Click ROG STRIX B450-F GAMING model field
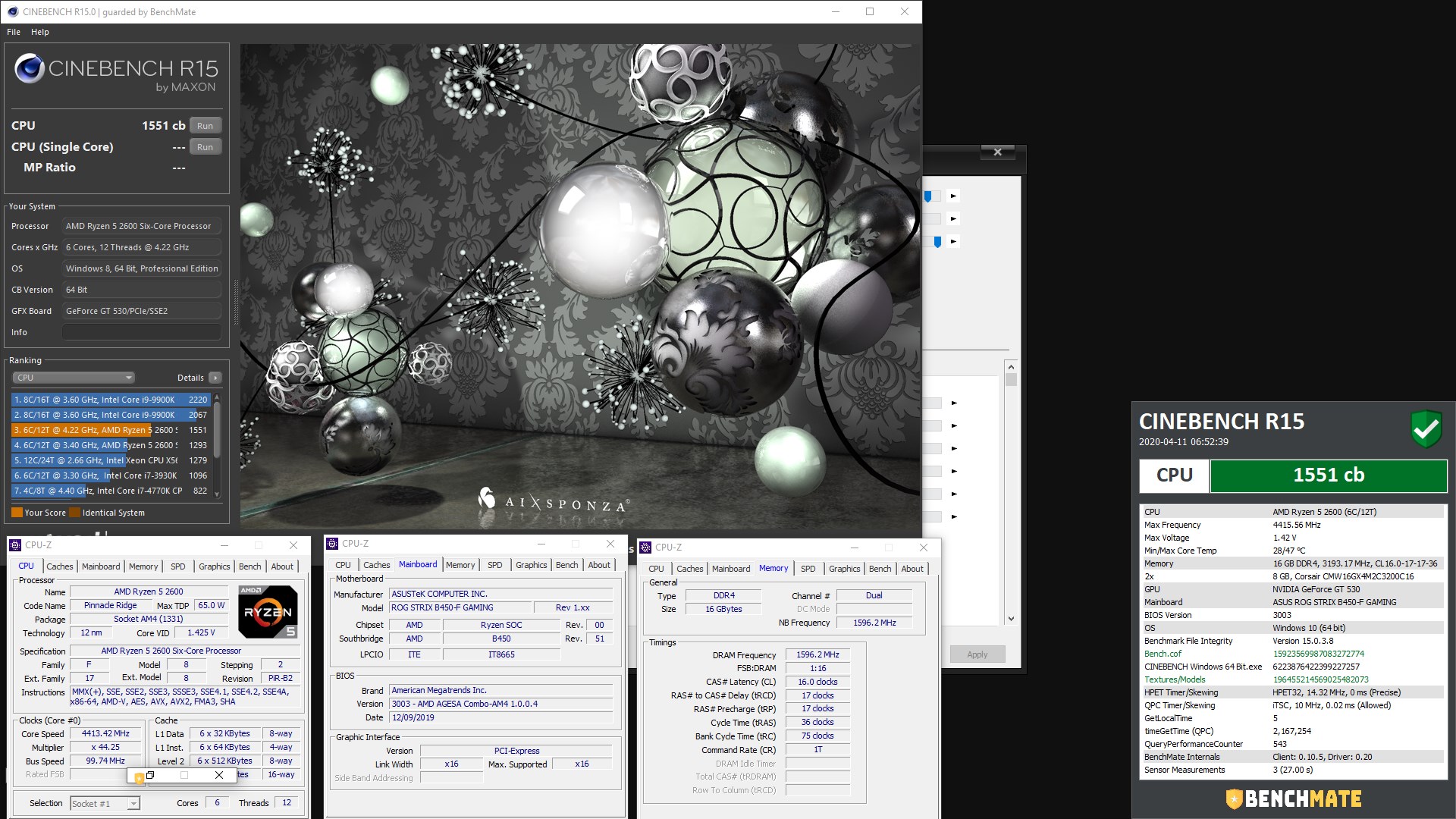Screen dimensions: 1456x819 pos(460,607)
